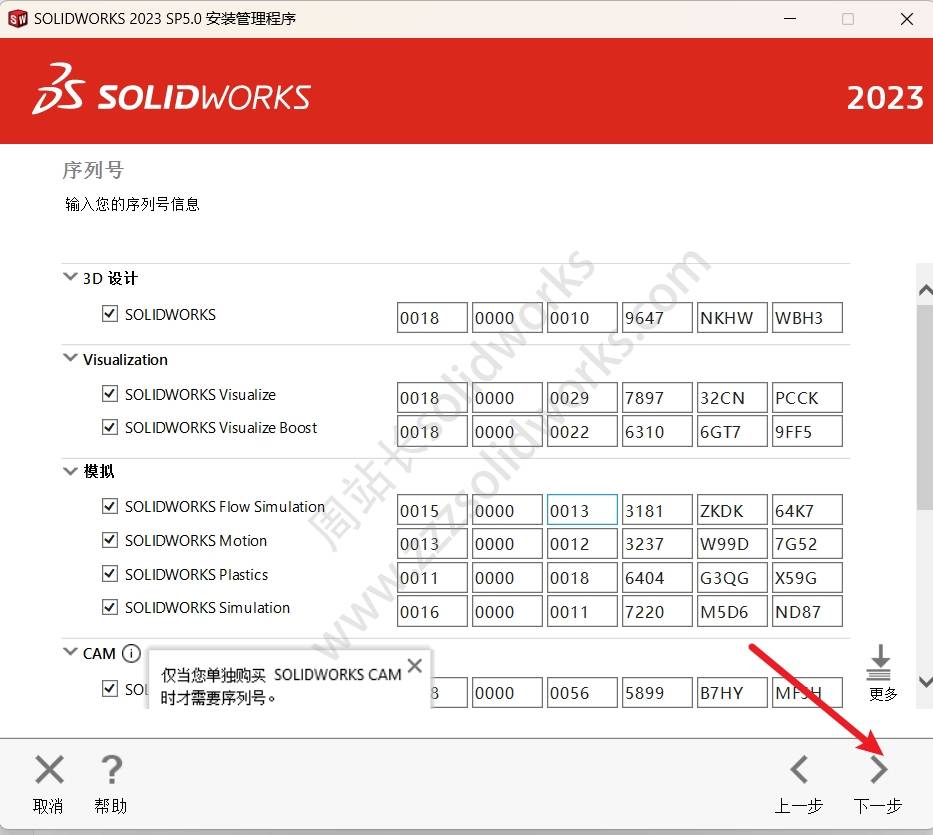This screenshot has height=835, width=933.
Task: Collapse the 模拟 section
Action: [70, 471]
